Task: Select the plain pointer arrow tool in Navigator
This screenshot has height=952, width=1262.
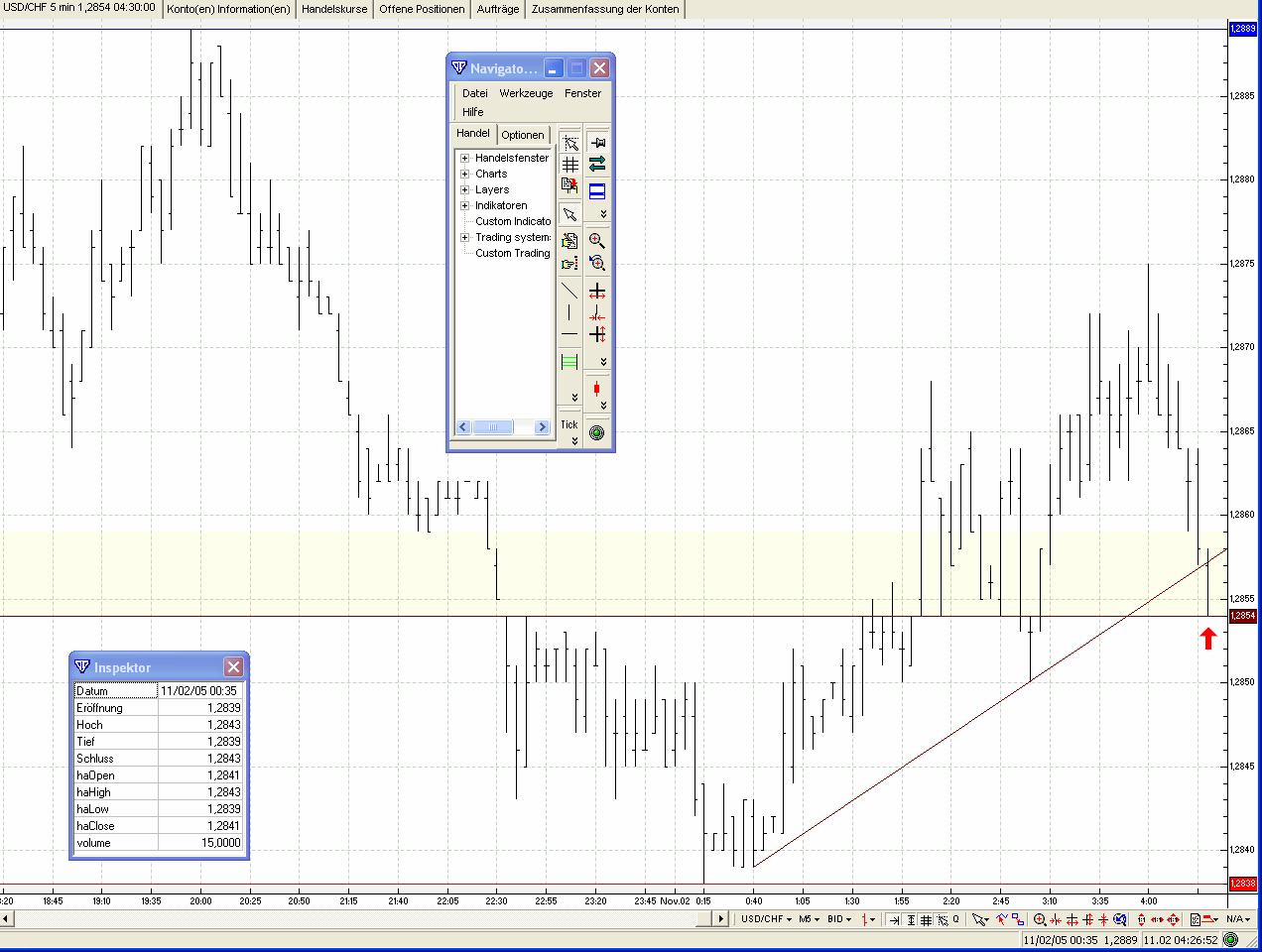Action: click(569, 214)
